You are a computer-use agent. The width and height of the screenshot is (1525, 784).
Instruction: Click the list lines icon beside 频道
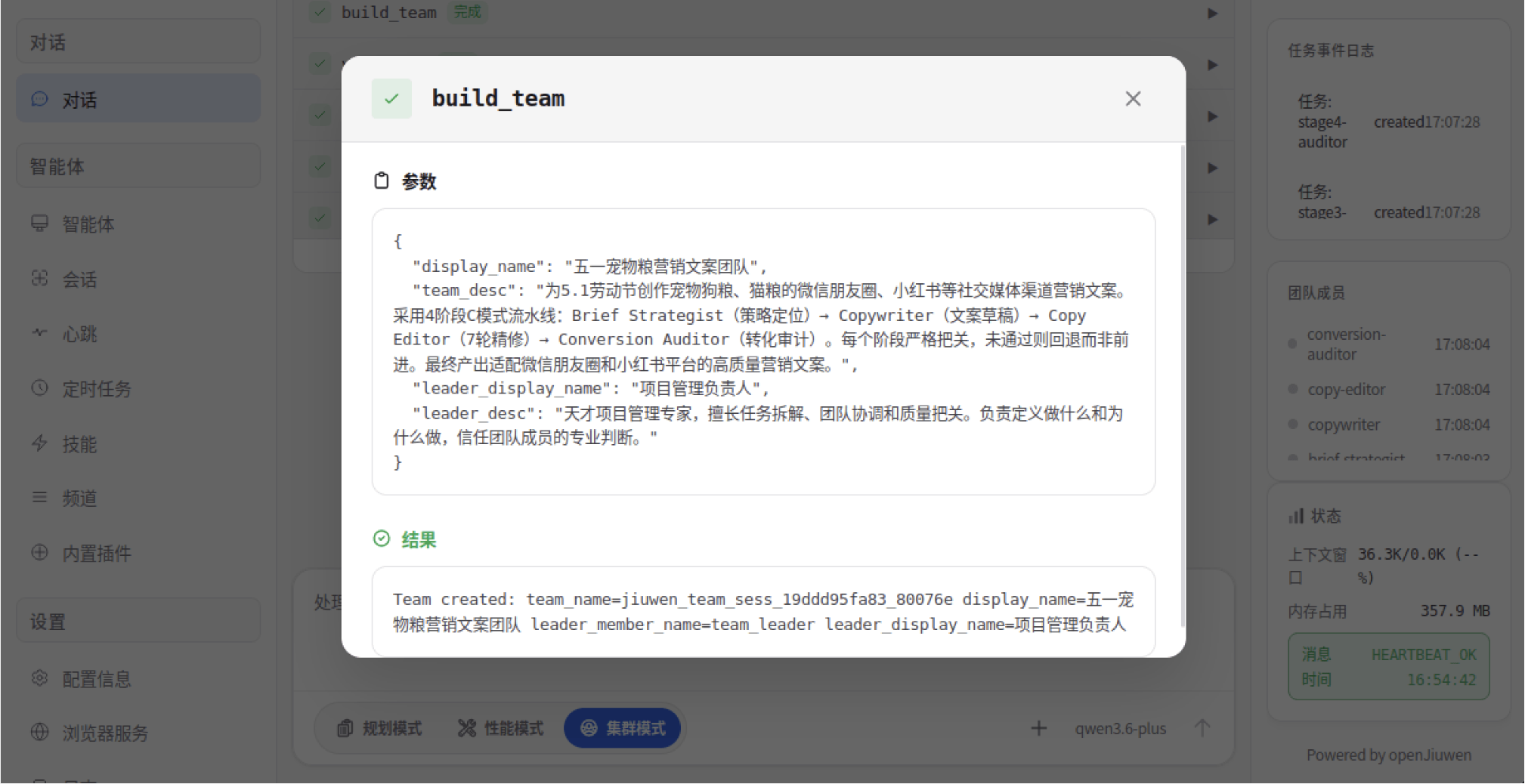point(39,497)
